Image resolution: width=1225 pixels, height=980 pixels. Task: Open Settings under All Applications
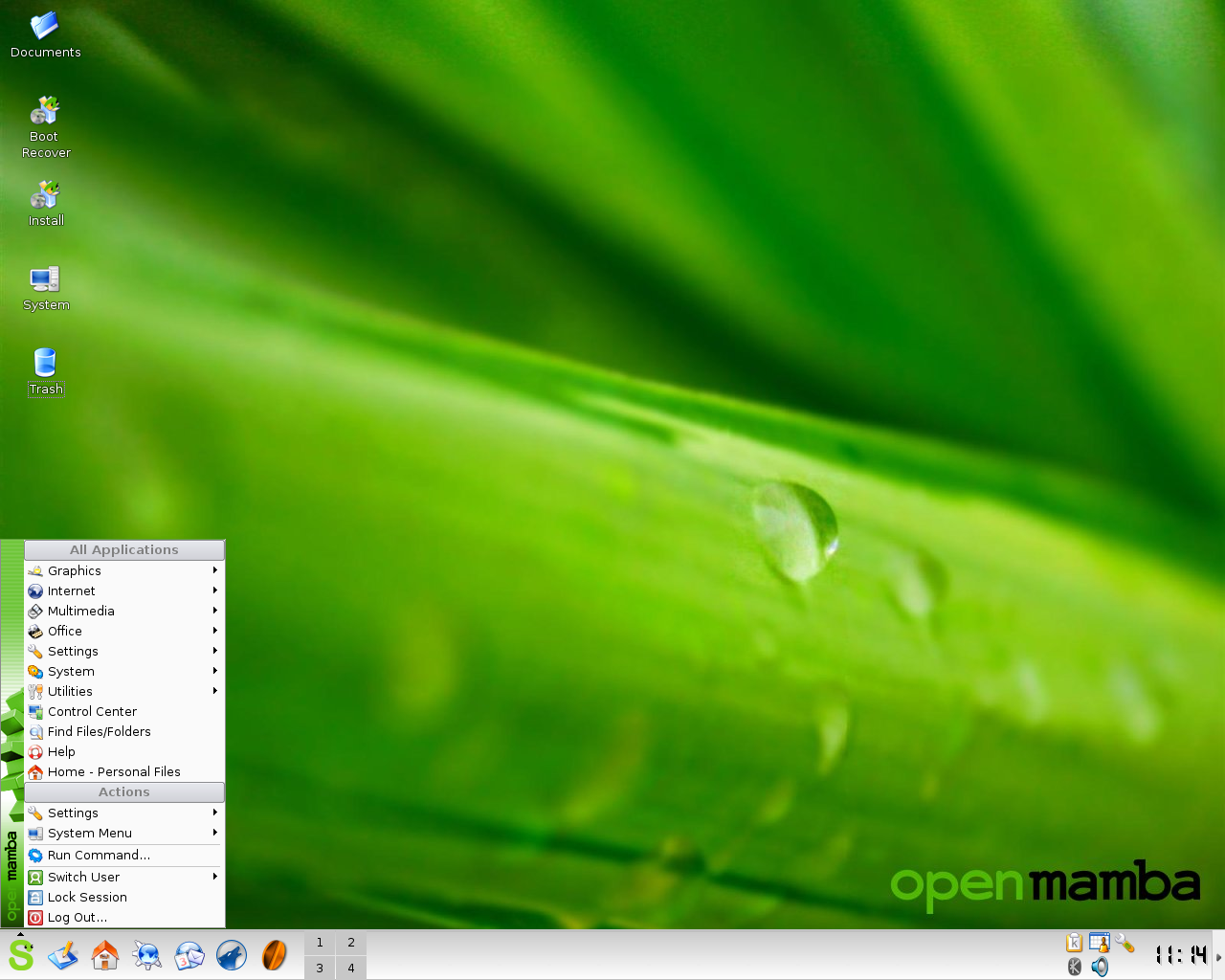(x=124, y=651)
